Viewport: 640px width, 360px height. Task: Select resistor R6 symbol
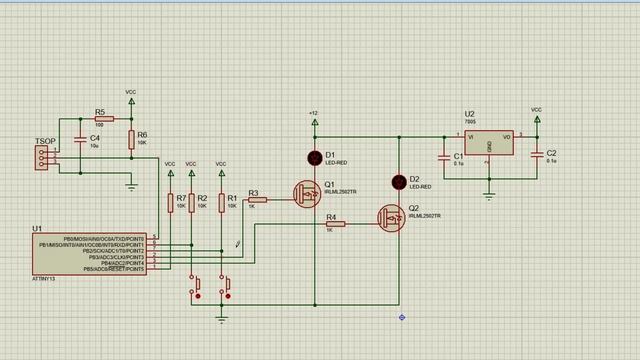pos(131,140)
